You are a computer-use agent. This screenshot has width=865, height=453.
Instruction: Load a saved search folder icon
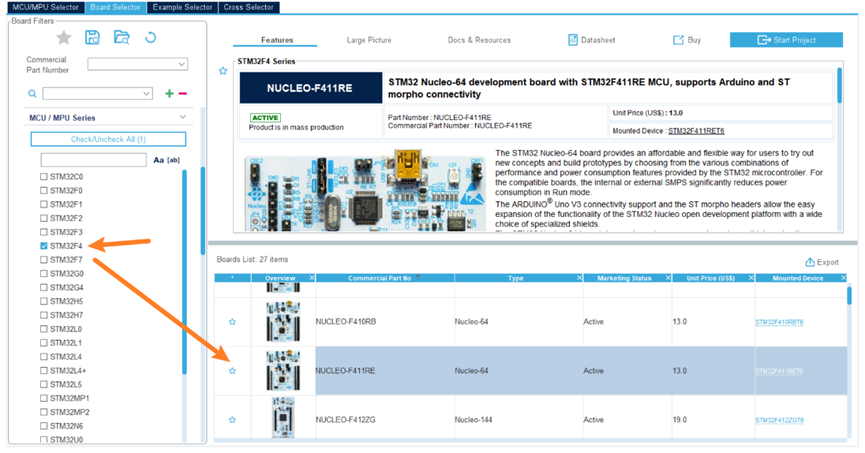pos(121,38)
